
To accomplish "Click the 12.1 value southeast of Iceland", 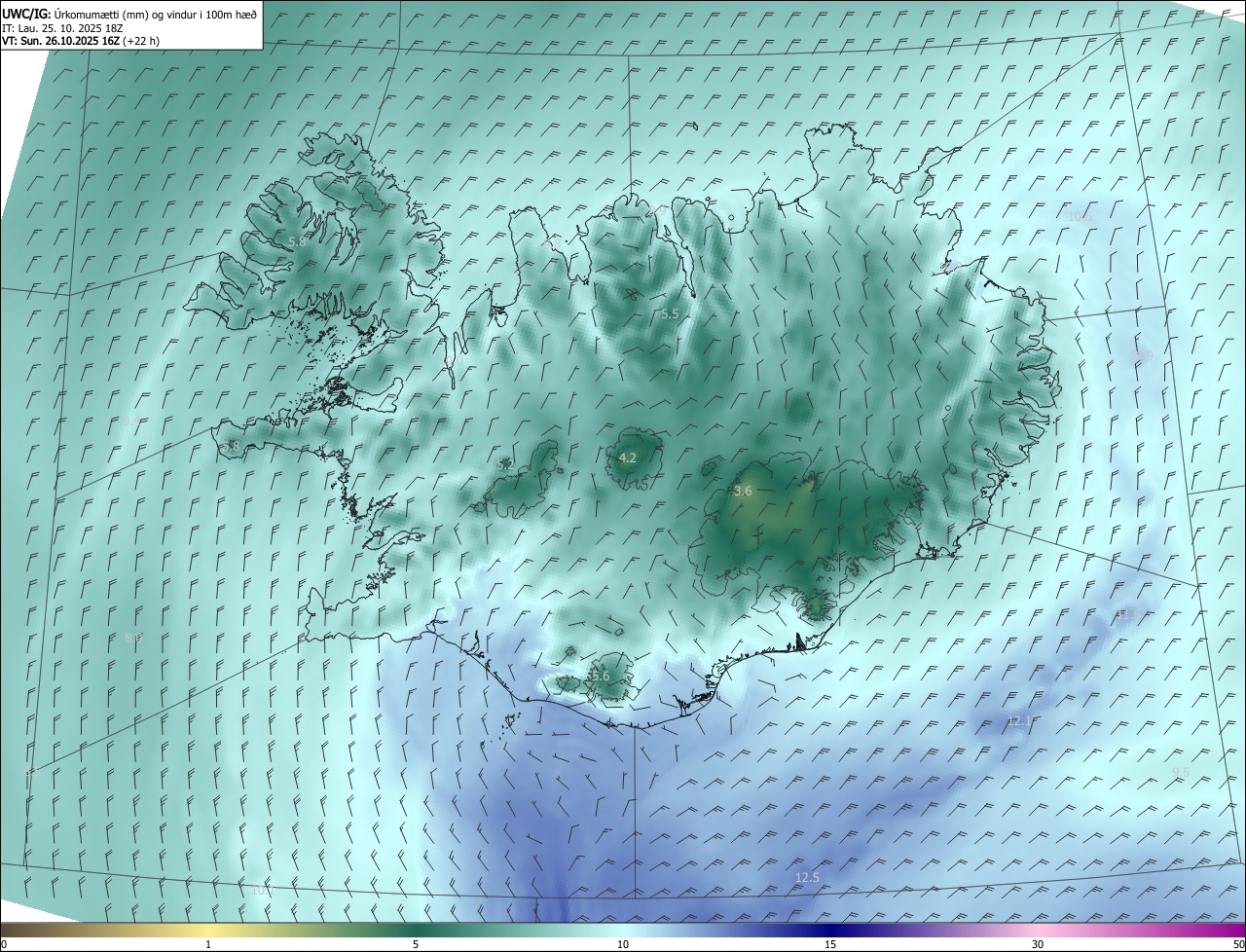I will point(1019,721).
